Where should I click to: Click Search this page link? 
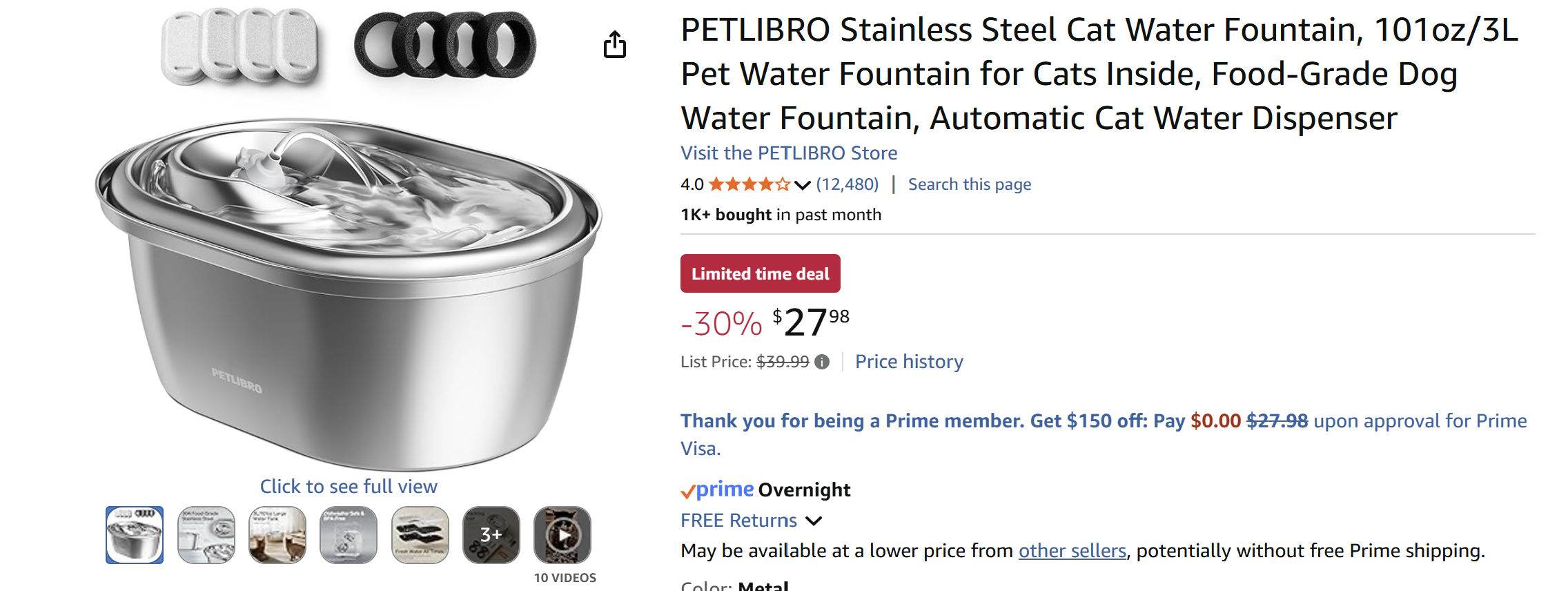969,184
